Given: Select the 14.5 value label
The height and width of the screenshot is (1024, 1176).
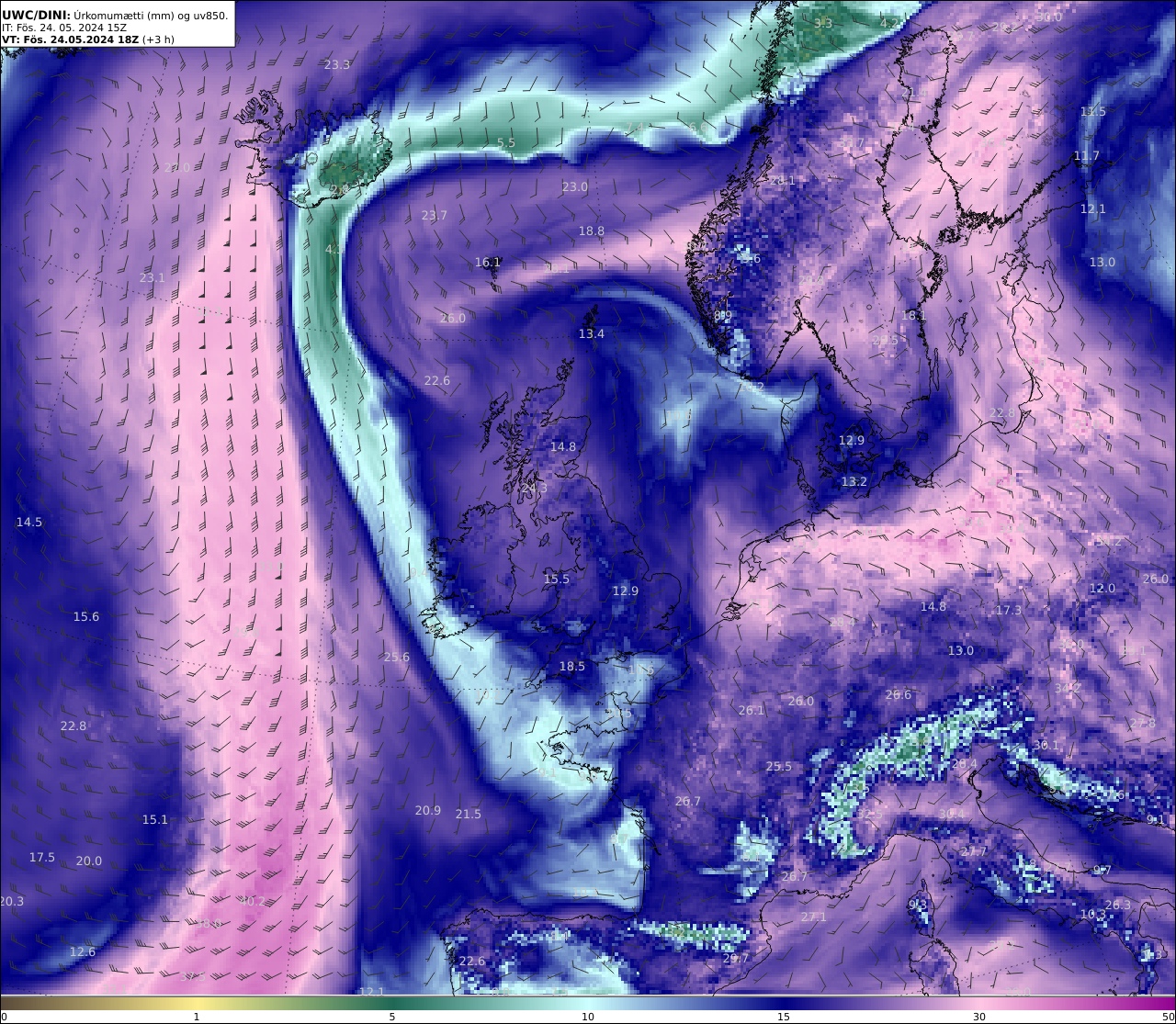Looking at the screenshot, I should 28,522.
